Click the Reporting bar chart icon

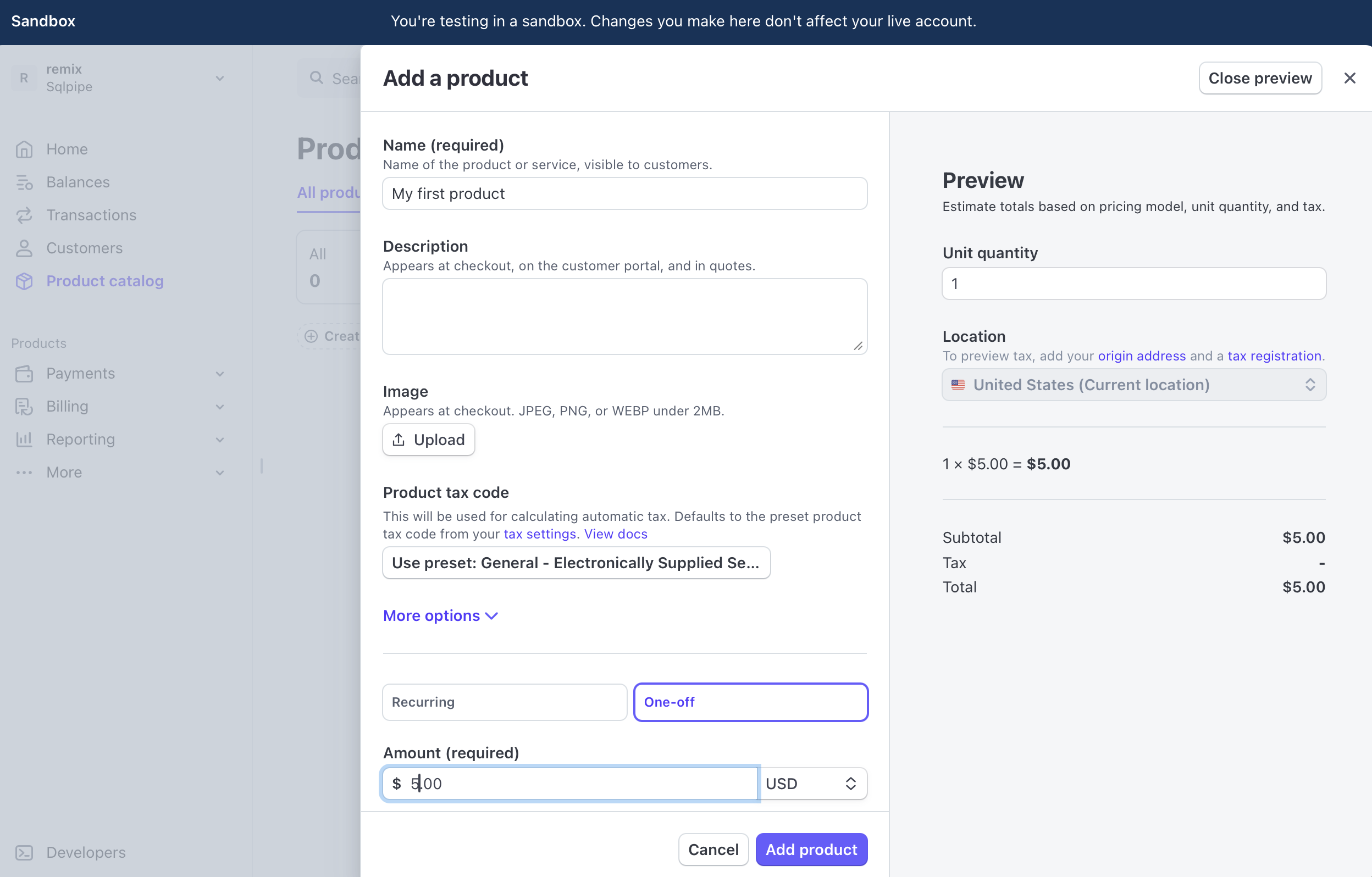24,439
